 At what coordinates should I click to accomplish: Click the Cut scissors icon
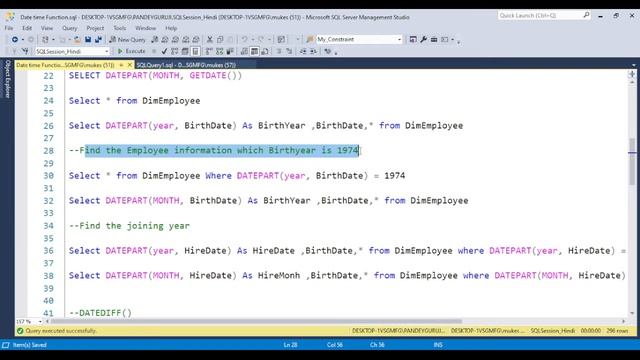(x=210, y=40)
